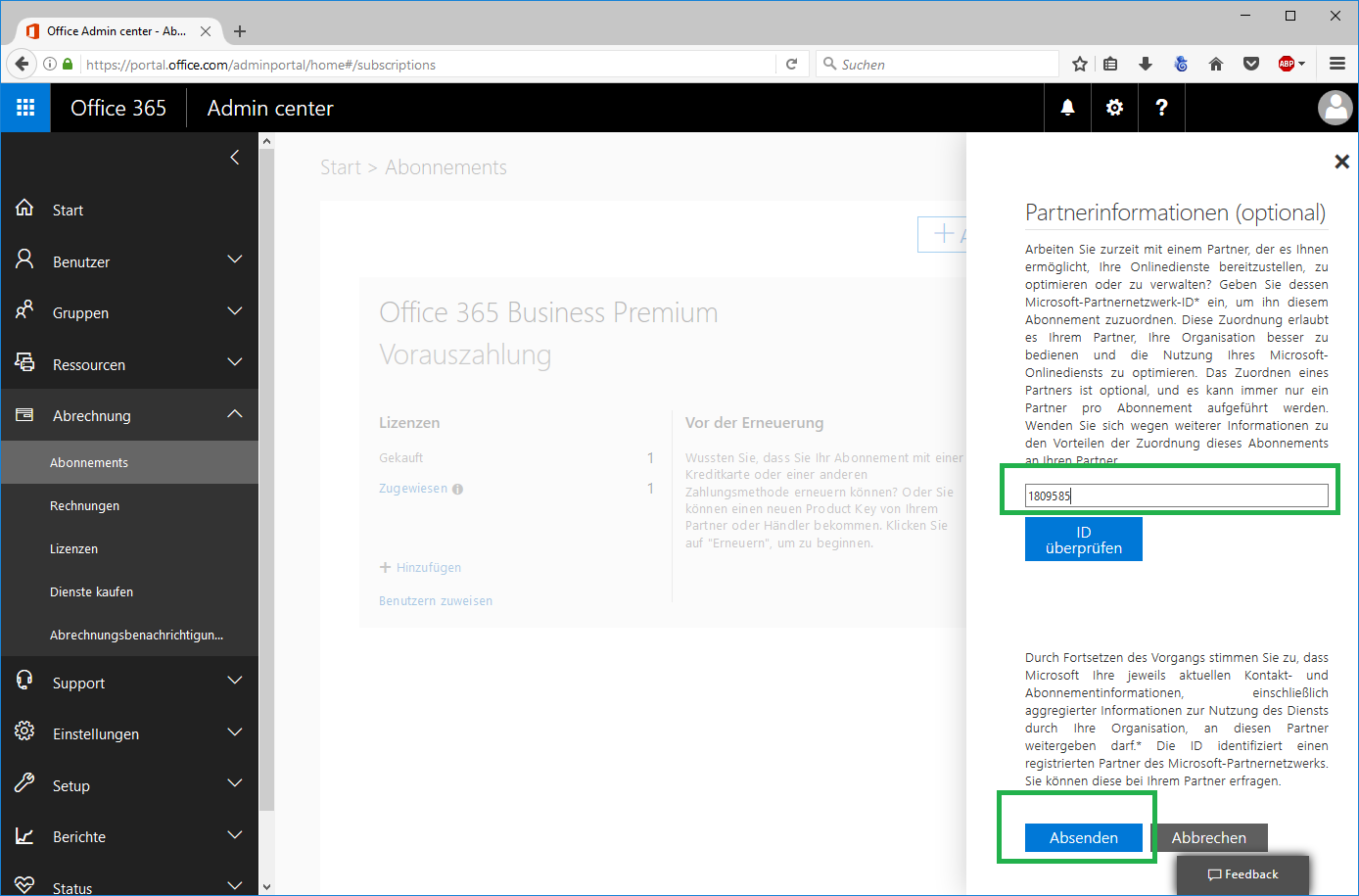Click the ID überprüfen button

tap(1083, 540)
